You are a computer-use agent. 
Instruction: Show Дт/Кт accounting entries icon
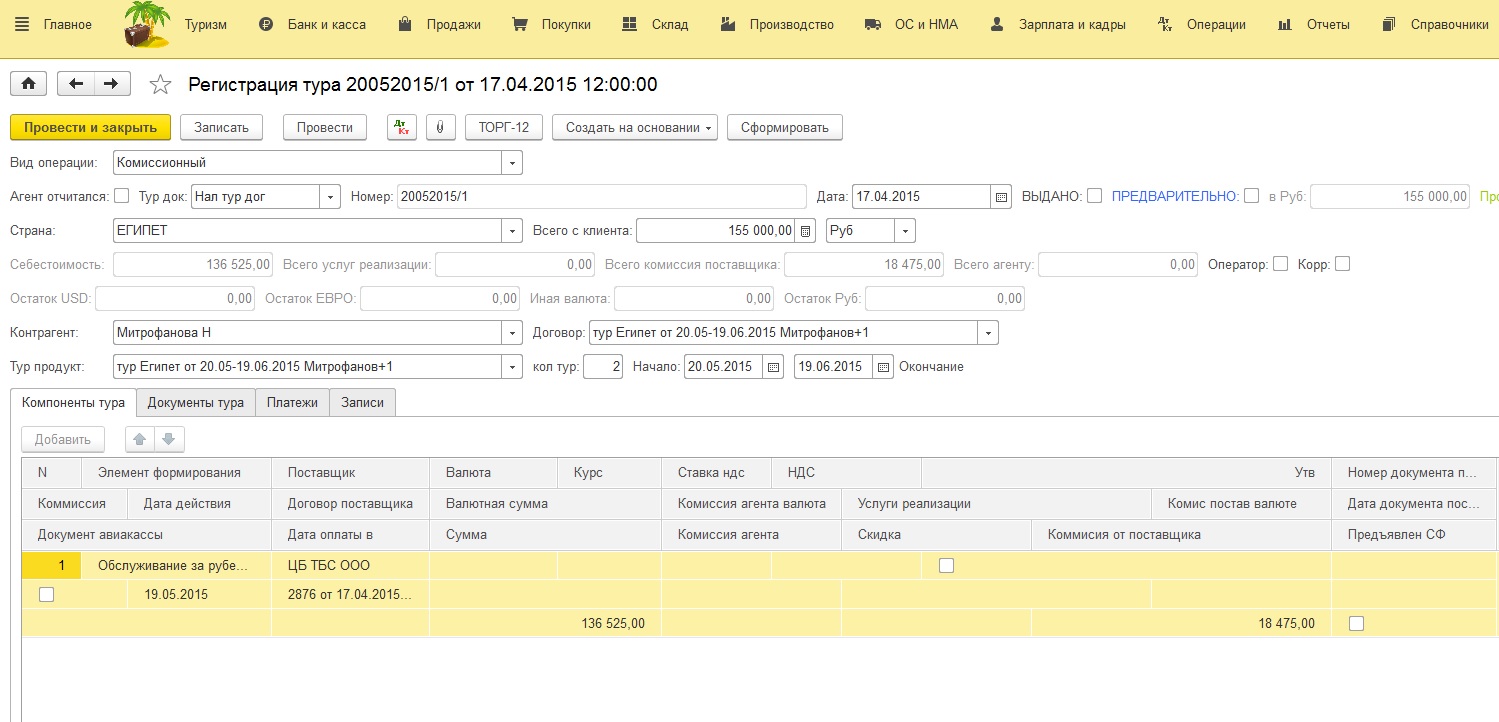pyautogui.click(x=401, y=128)
